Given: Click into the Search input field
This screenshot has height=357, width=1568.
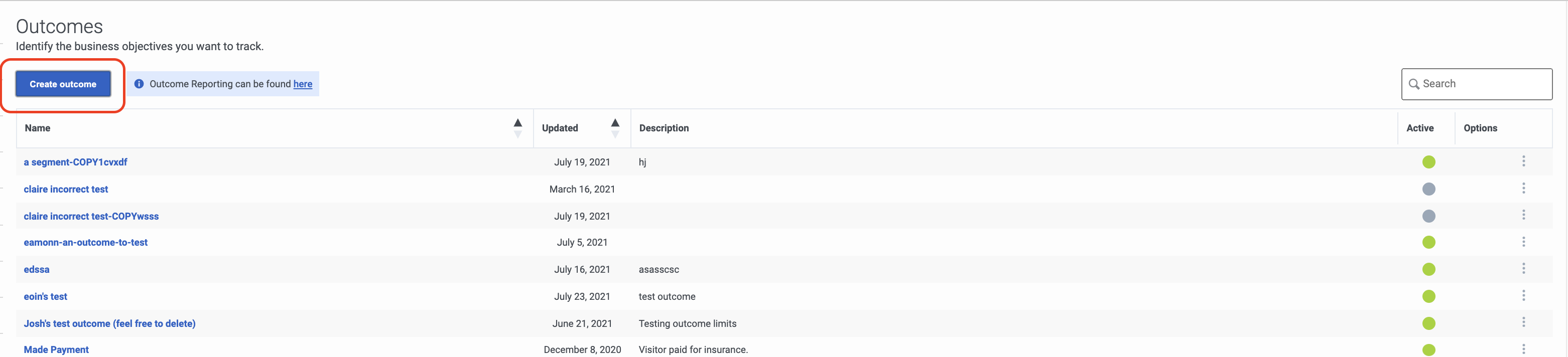Looking at the screenshot, I should (1477, 84).
